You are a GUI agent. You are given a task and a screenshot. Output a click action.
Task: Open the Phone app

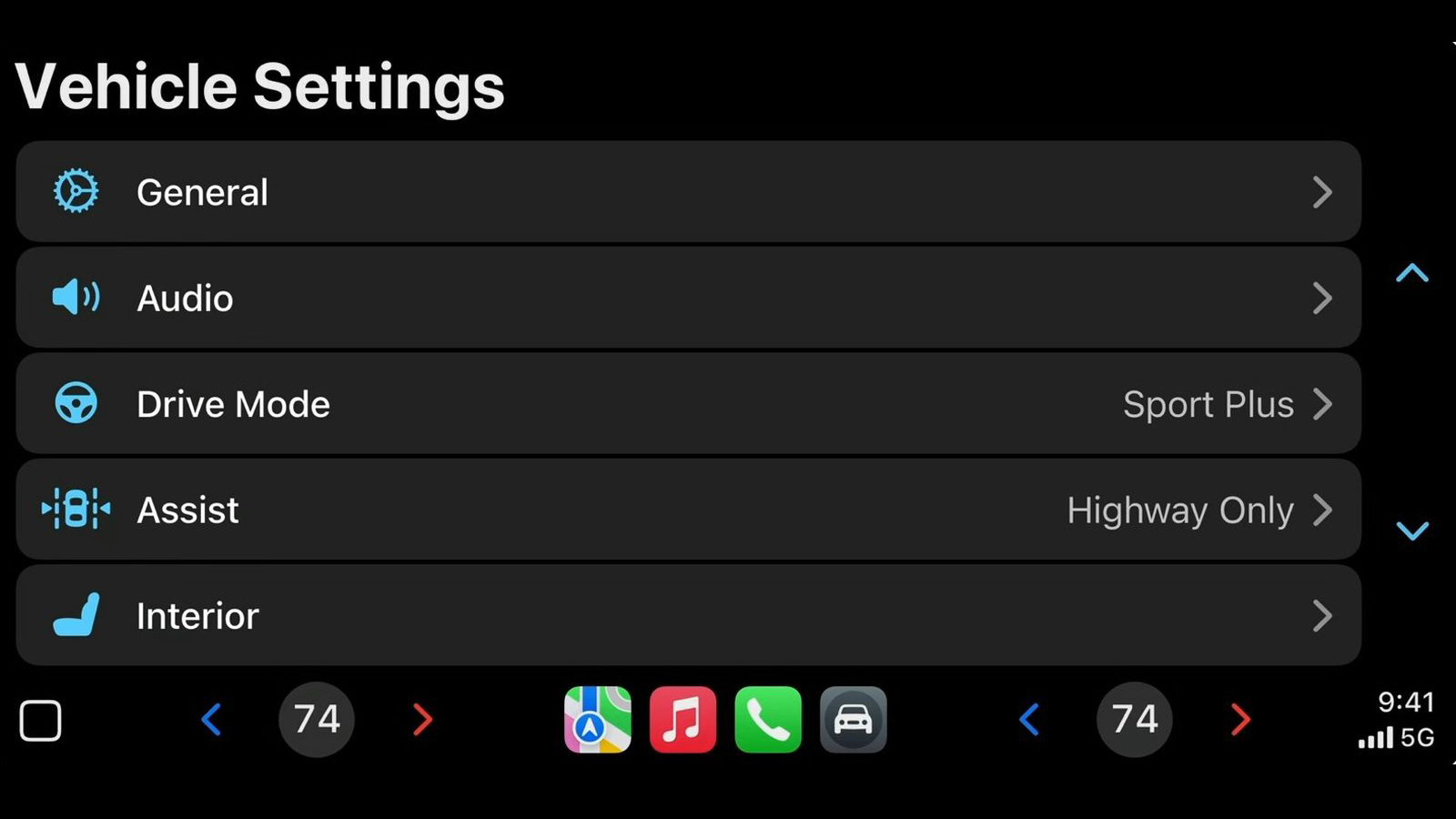768,720
